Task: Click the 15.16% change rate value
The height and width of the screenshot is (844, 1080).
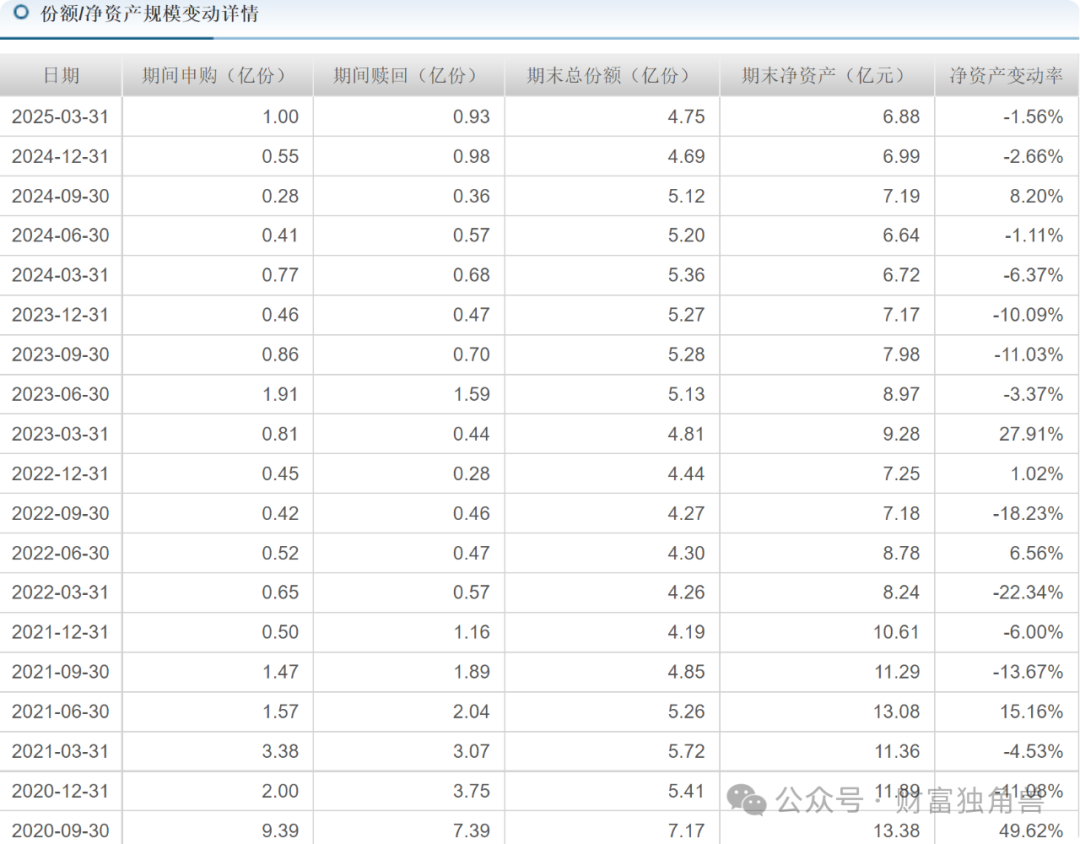Action: [1032, 712]
